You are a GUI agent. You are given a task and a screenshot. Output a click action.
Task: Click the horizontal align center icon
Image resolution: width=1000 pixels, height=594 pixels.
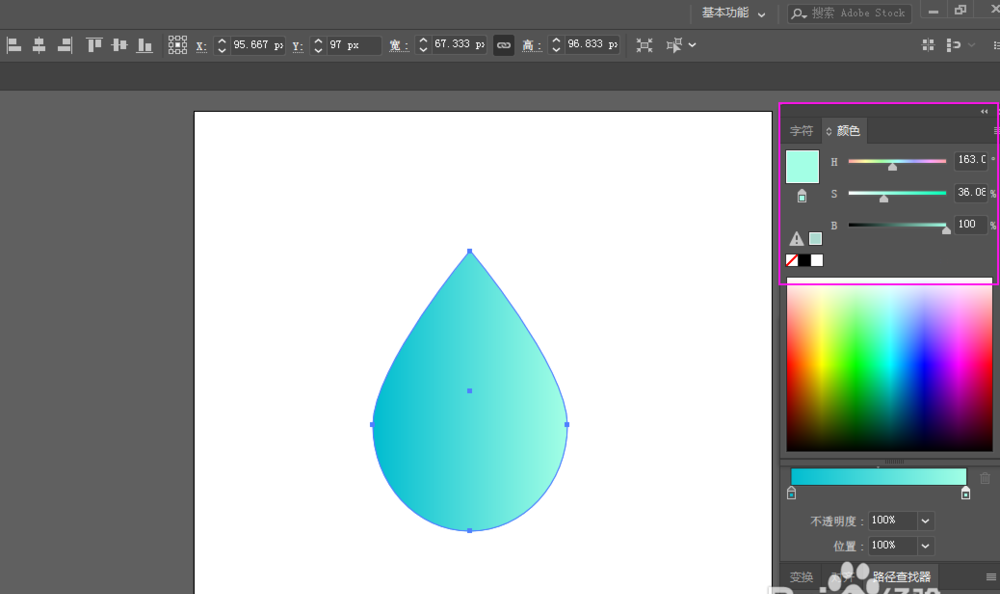39,45
